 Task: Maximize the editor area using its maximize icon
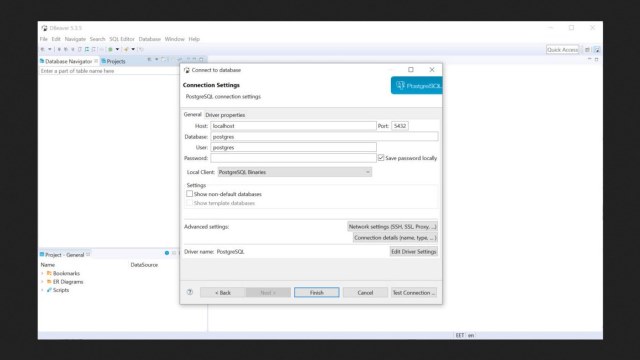596,60
